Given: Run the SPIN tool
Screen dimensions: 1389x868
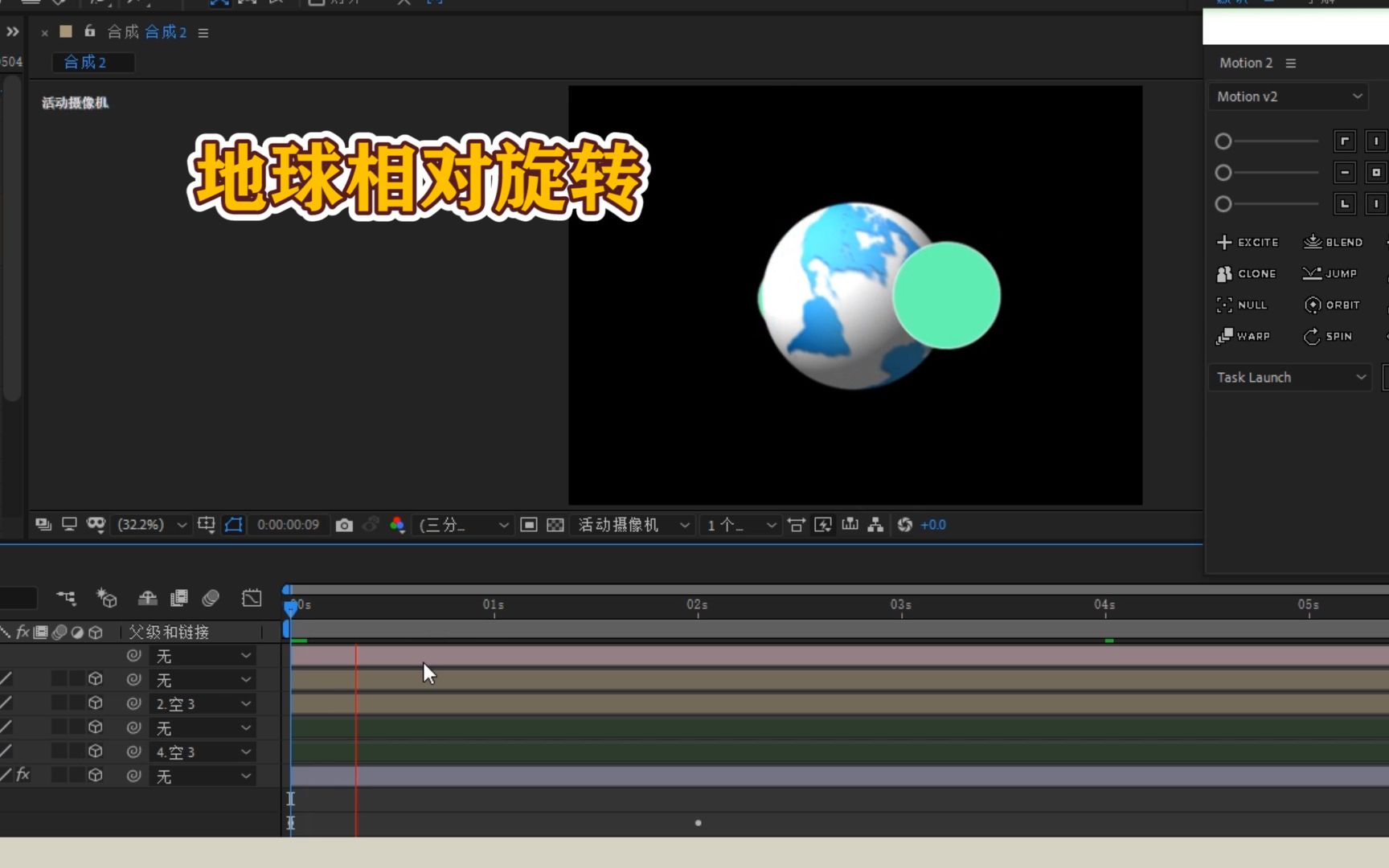Looking at the screenshot, I should 1328,336.
